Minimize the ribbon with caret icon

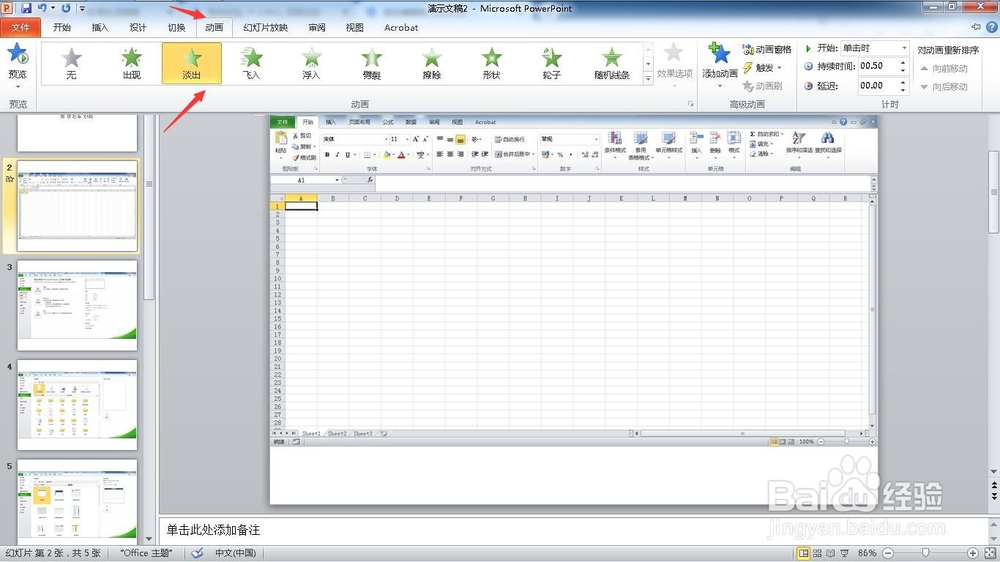pos(976,27)
